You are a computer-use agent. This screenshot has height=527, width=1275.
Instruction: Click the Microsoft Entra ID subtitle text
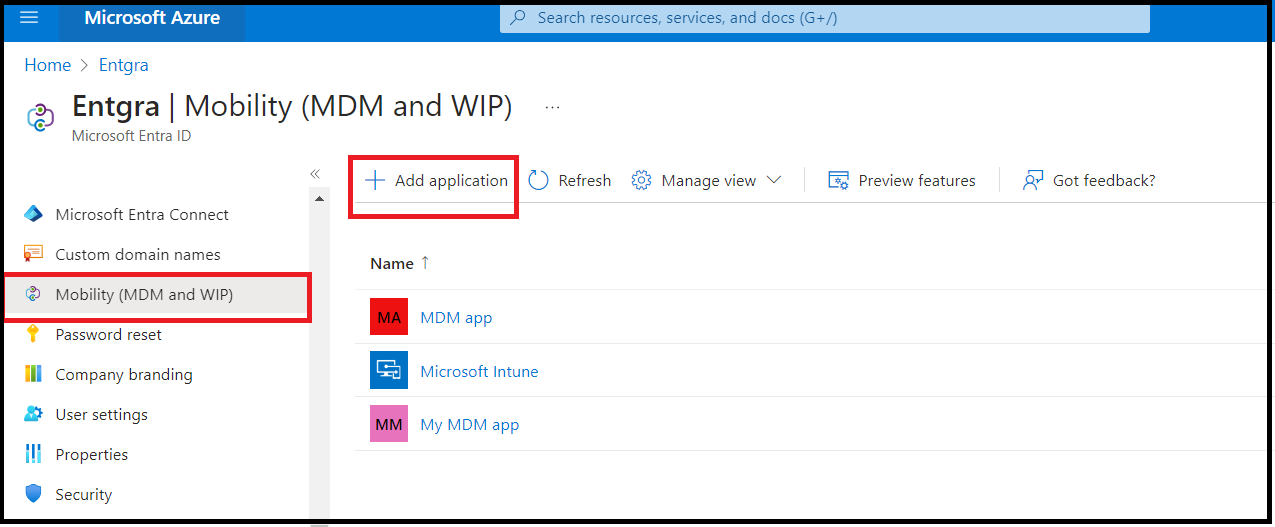(131, 136)
